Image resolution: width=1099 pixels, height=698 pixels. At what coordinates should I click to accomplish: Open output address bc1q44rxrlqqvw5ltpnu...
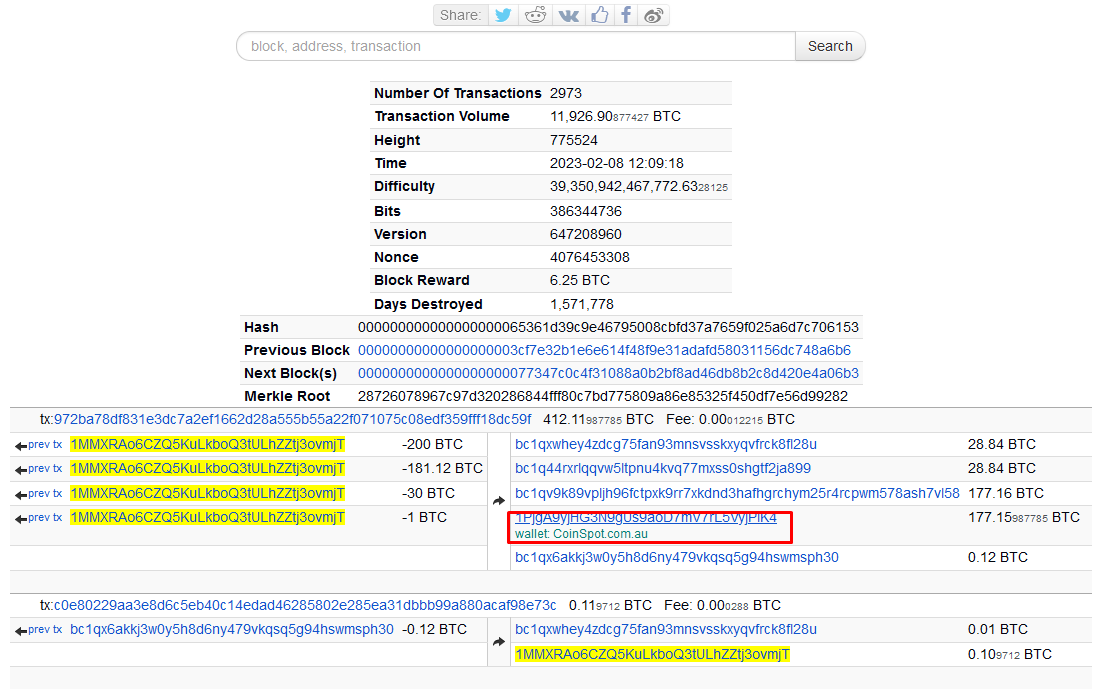coord(663,469)
